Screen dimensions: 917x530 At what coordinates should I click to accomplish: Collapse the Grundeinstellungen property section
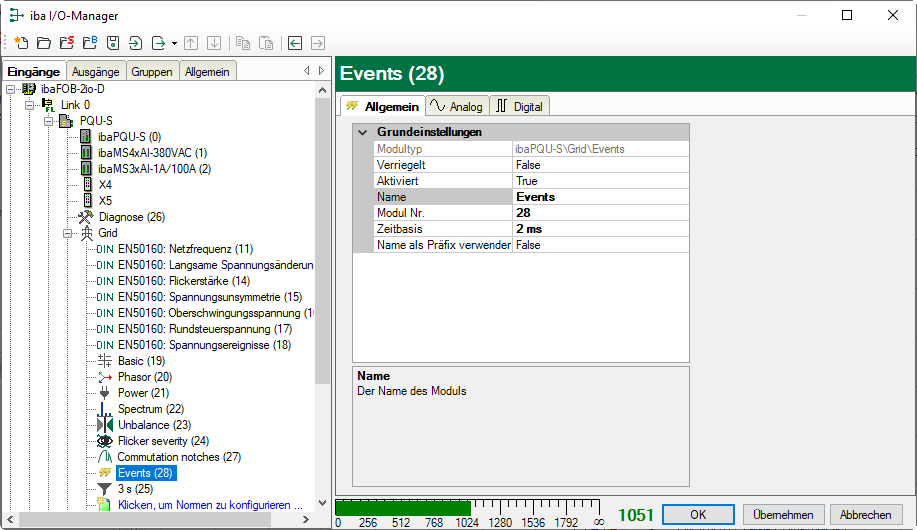click(361, 132)
